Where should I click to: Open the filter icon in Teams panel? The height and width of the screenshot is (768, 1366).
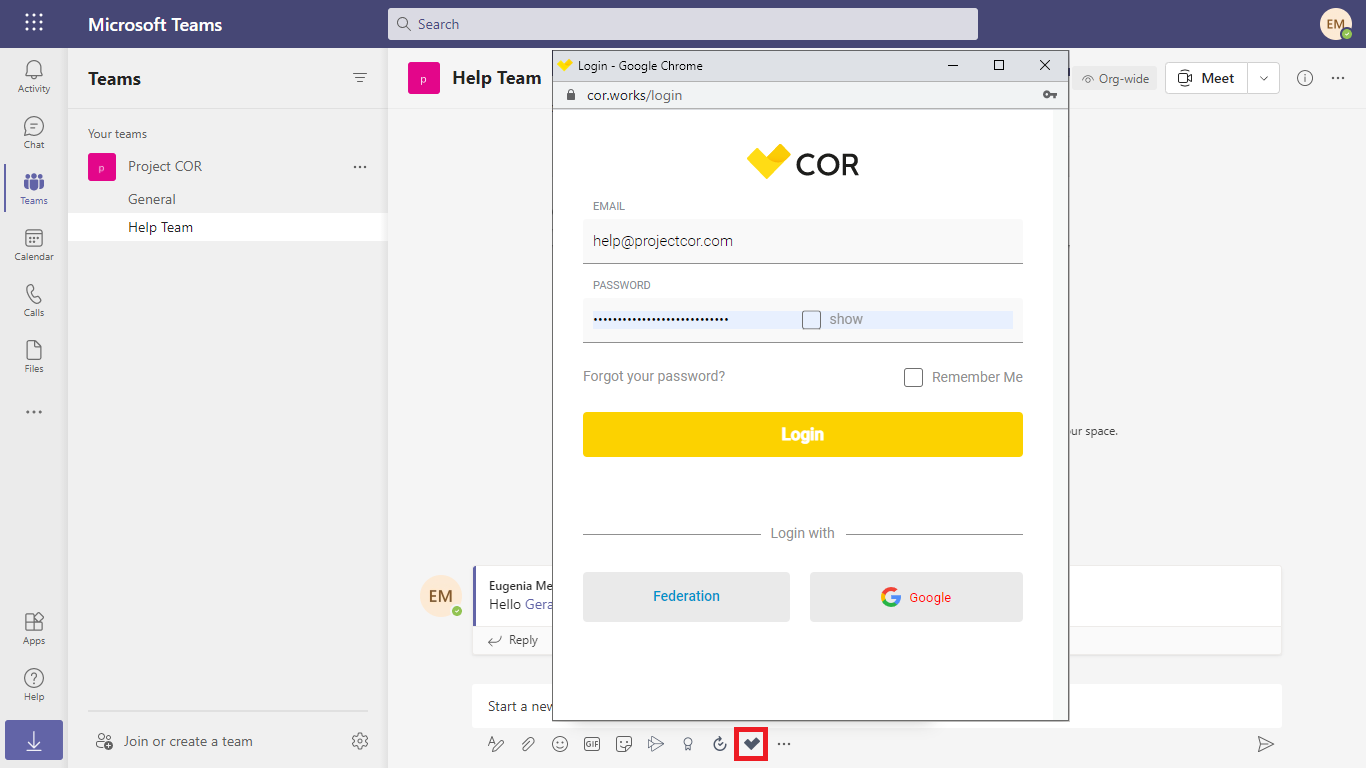point(360,78)
